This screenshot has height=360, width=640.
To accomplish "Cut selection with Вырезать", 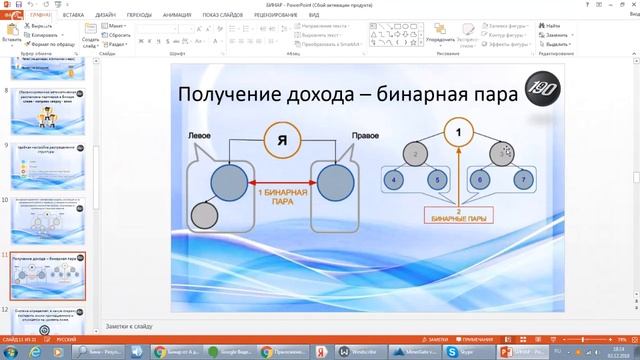I will pyautogui.click(x=38, y=26).
